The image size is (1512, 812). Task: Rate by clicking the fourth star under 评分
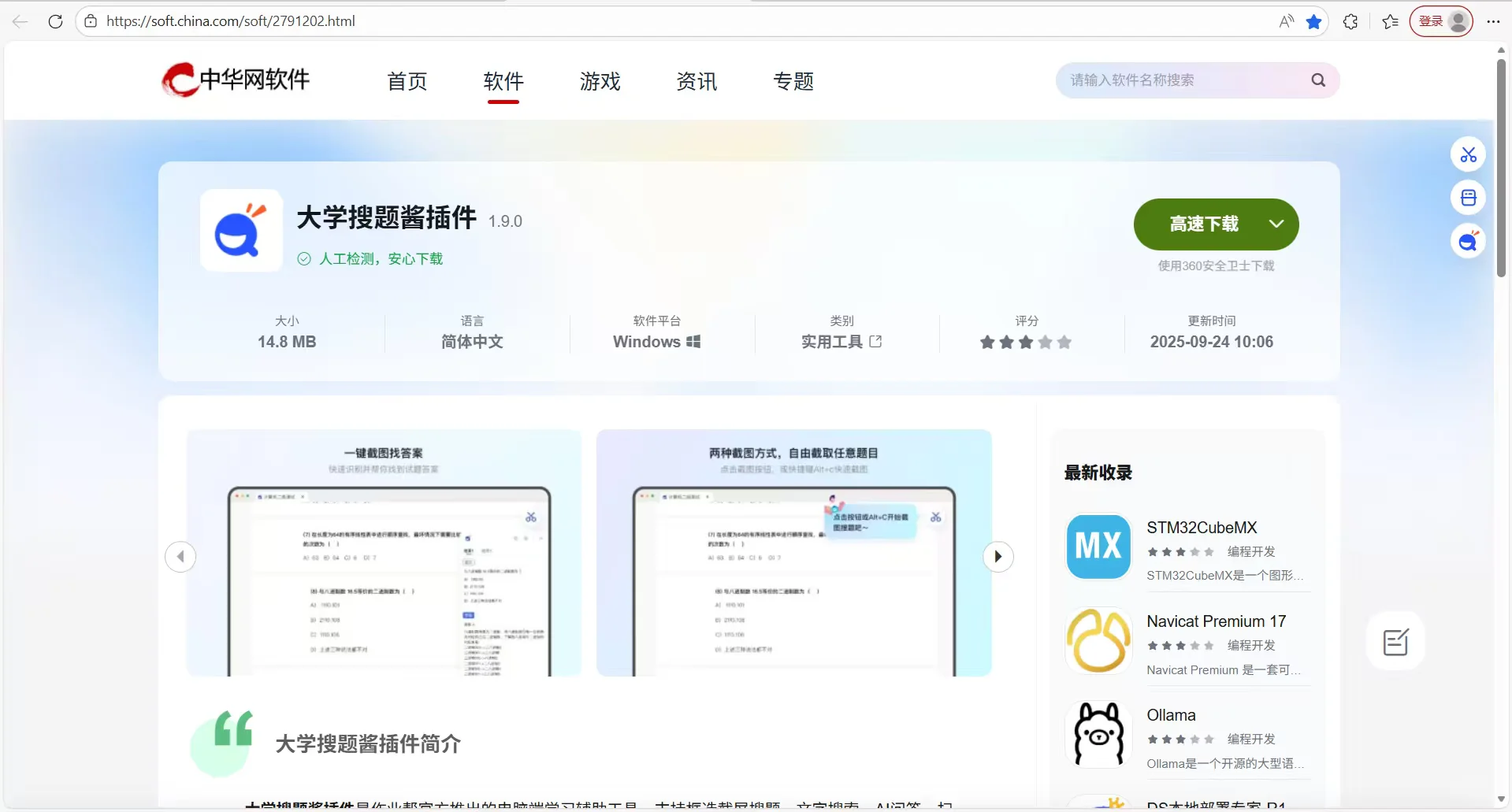coord(1044,343)
